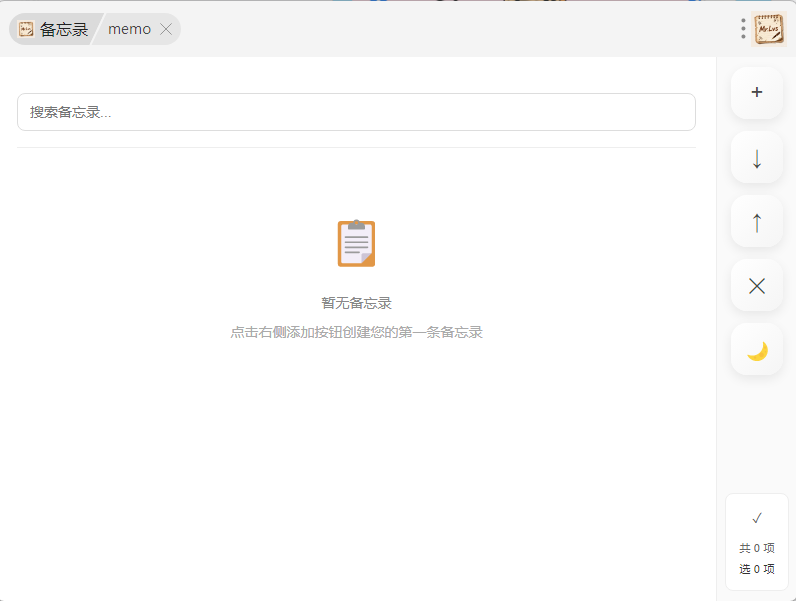Open the three-dot menu at top right
Image resolution: width=796 pixels, height=601 pixels.
(x=743, y=29)
